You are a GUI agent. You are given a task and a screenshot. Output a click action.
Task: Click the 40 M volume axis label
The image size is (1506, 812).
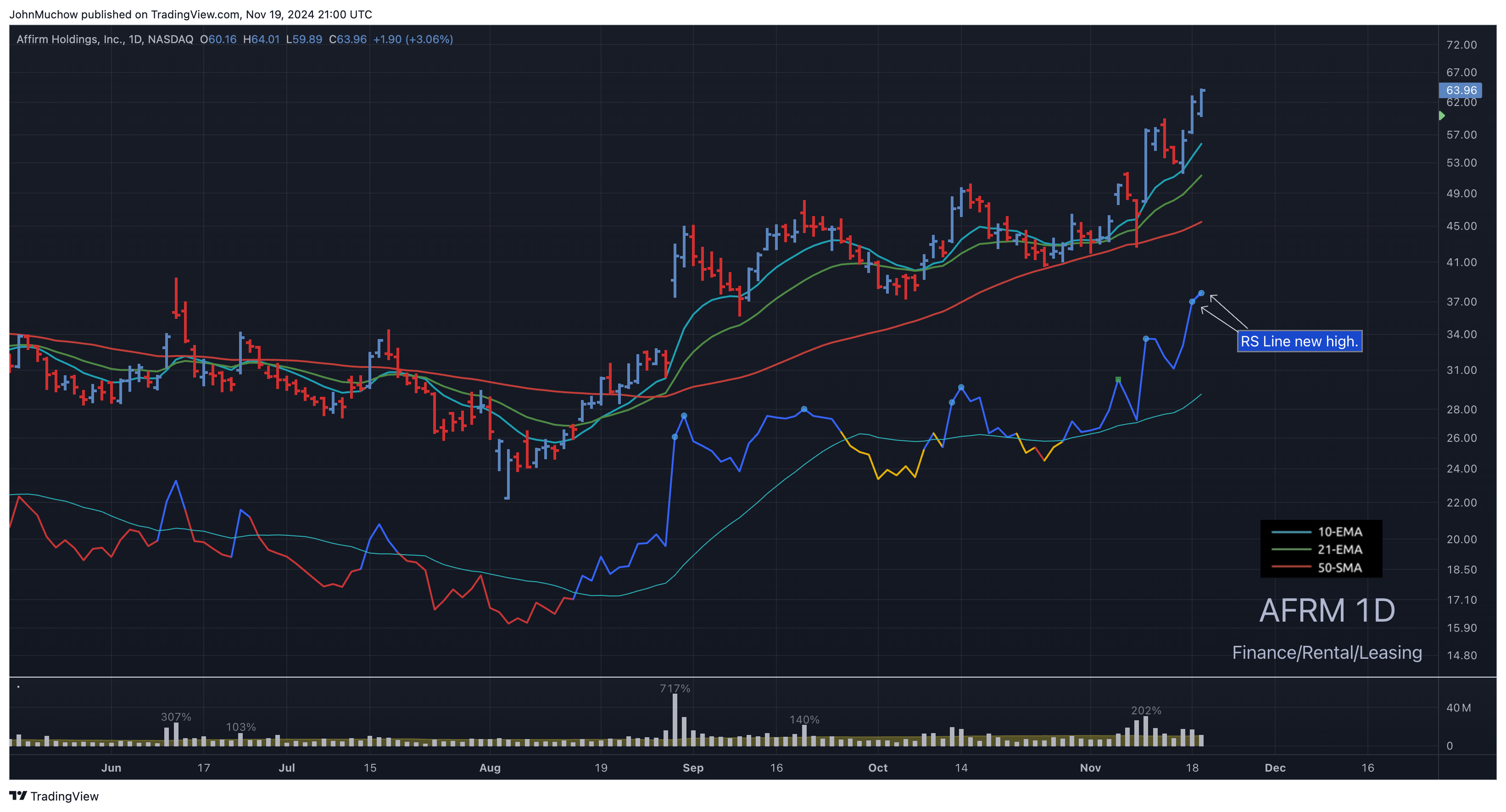(1458, 707)
